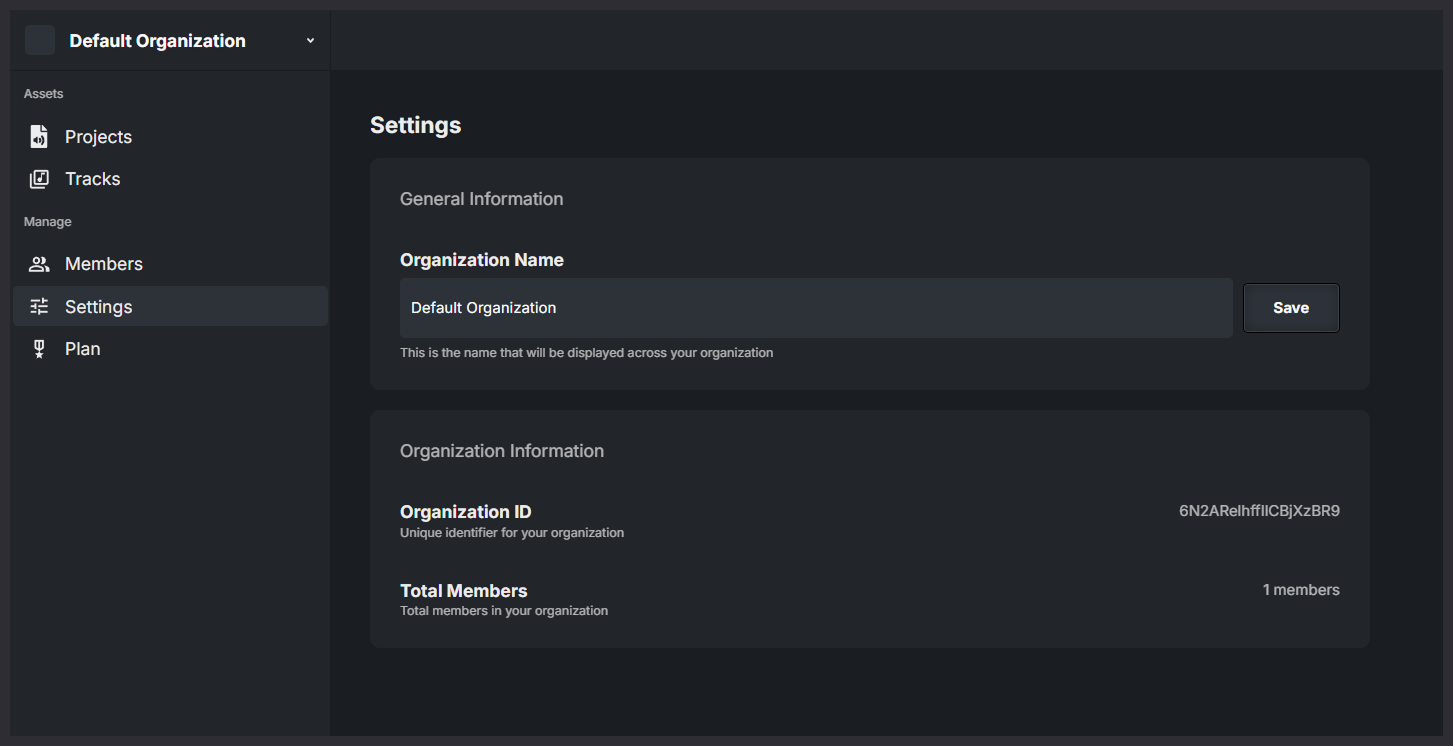The image size is (1453, 746).
Task: Click the Default Organization name in header
Action: 157,41
